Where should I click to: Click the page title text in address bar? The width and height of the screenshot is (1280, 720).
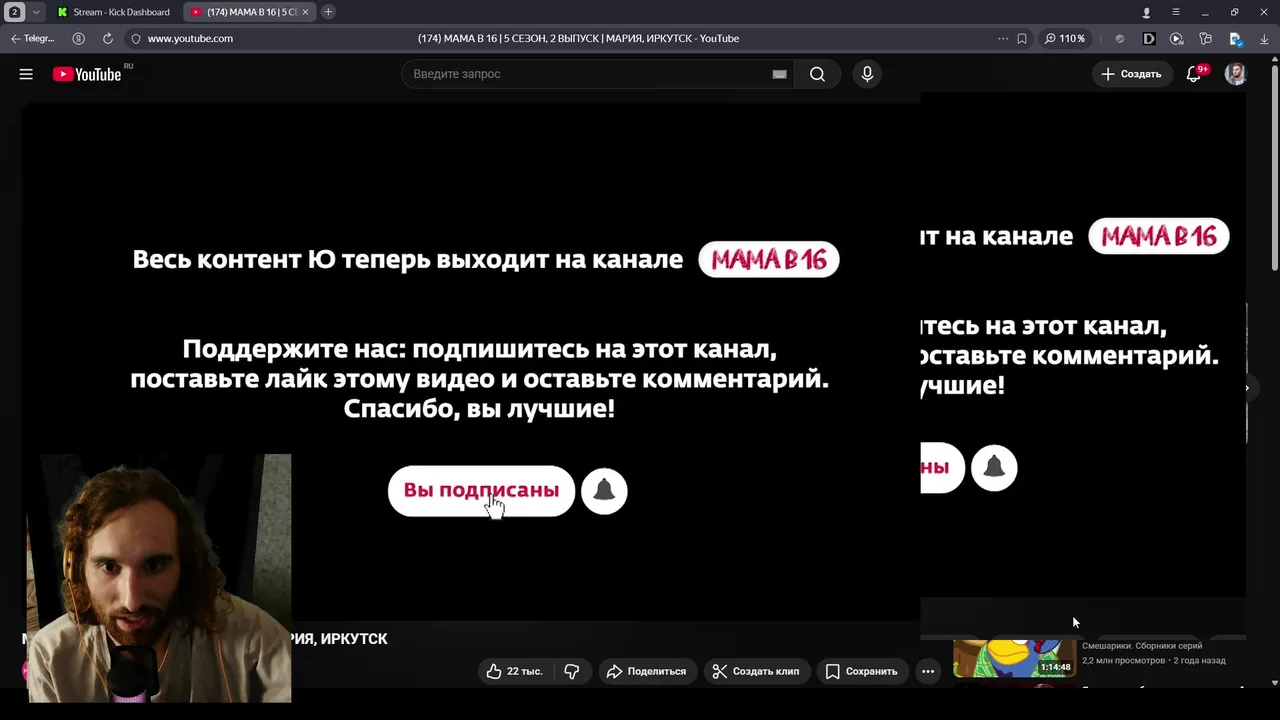[578, 39]
